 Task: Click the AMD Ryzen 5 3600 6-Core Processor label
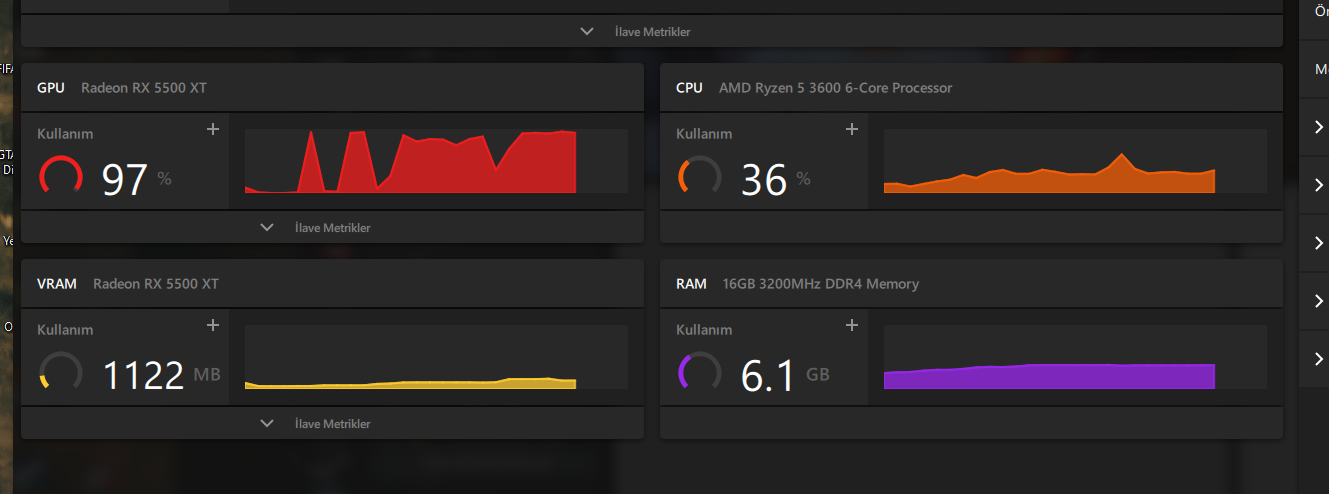click(835, 87)
